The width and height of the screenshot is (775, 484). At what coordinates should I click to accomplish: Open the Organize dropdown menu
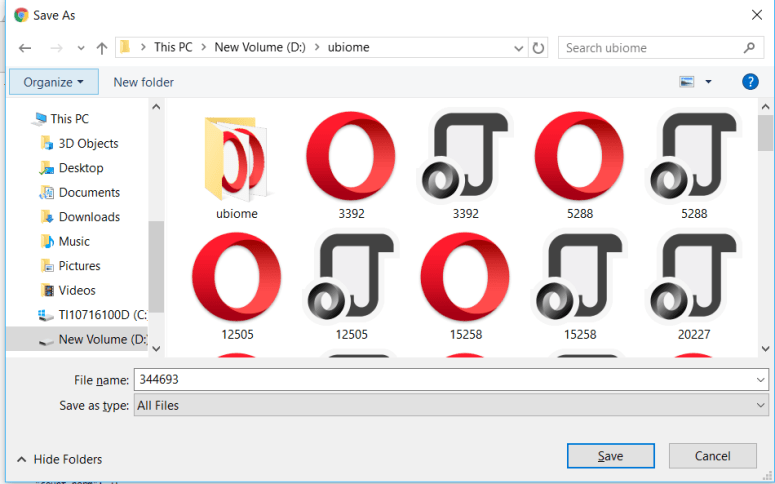coord(54,82)
